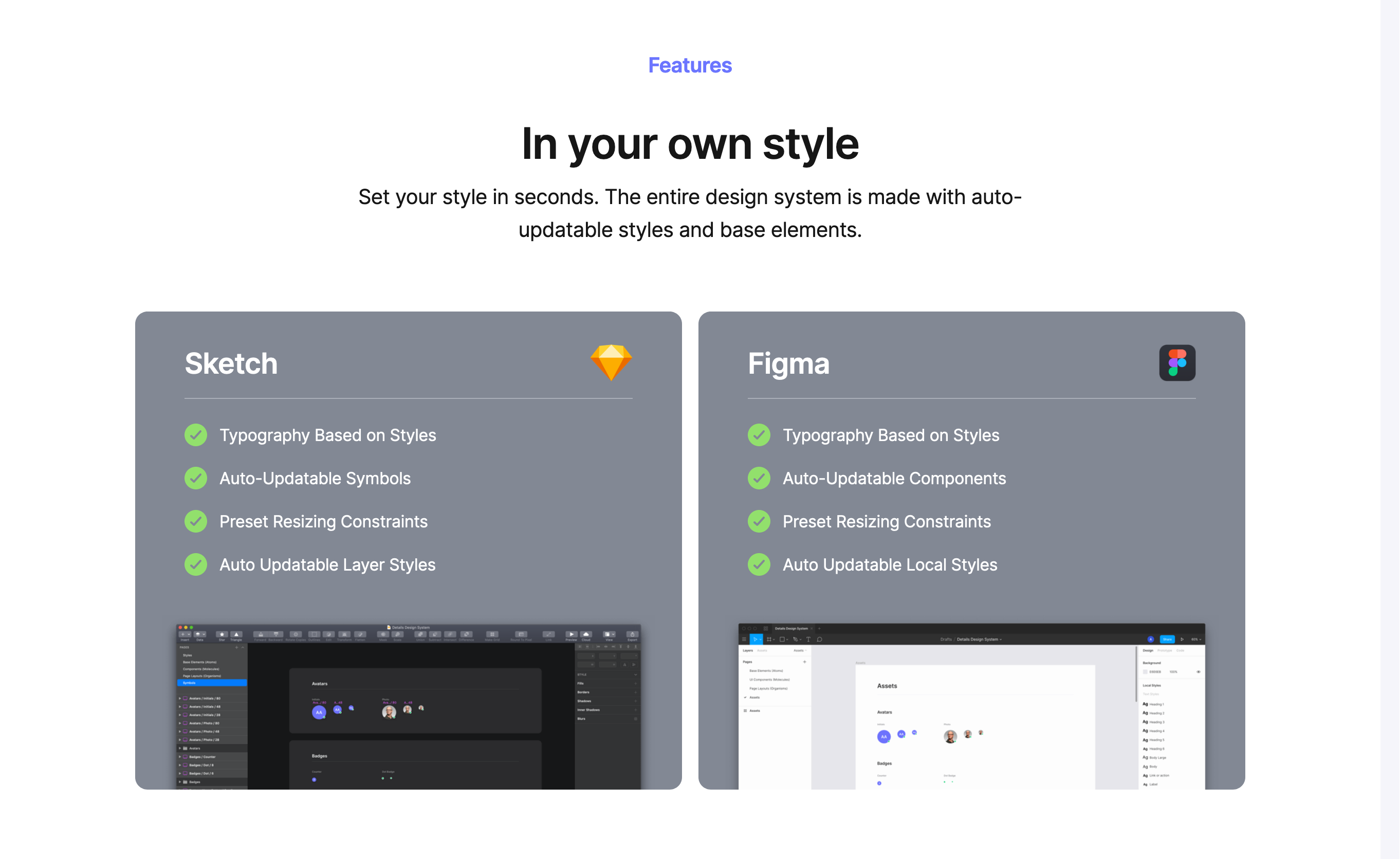Screen dimensions: 1400x859
Task: Open the Sketch app screenshot preview
Action: [409, 707]
